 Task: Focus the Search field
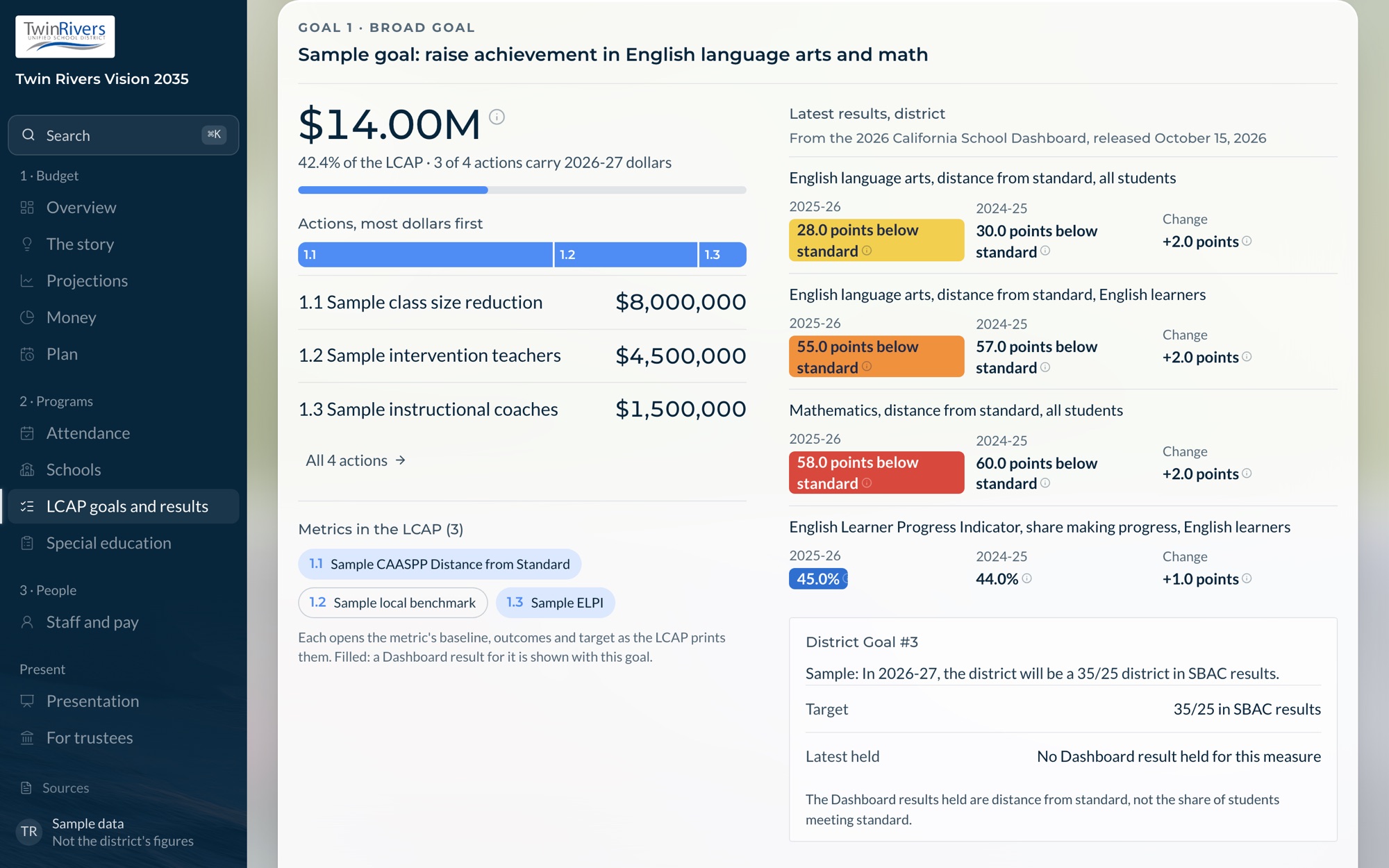(x=124, y=135)
